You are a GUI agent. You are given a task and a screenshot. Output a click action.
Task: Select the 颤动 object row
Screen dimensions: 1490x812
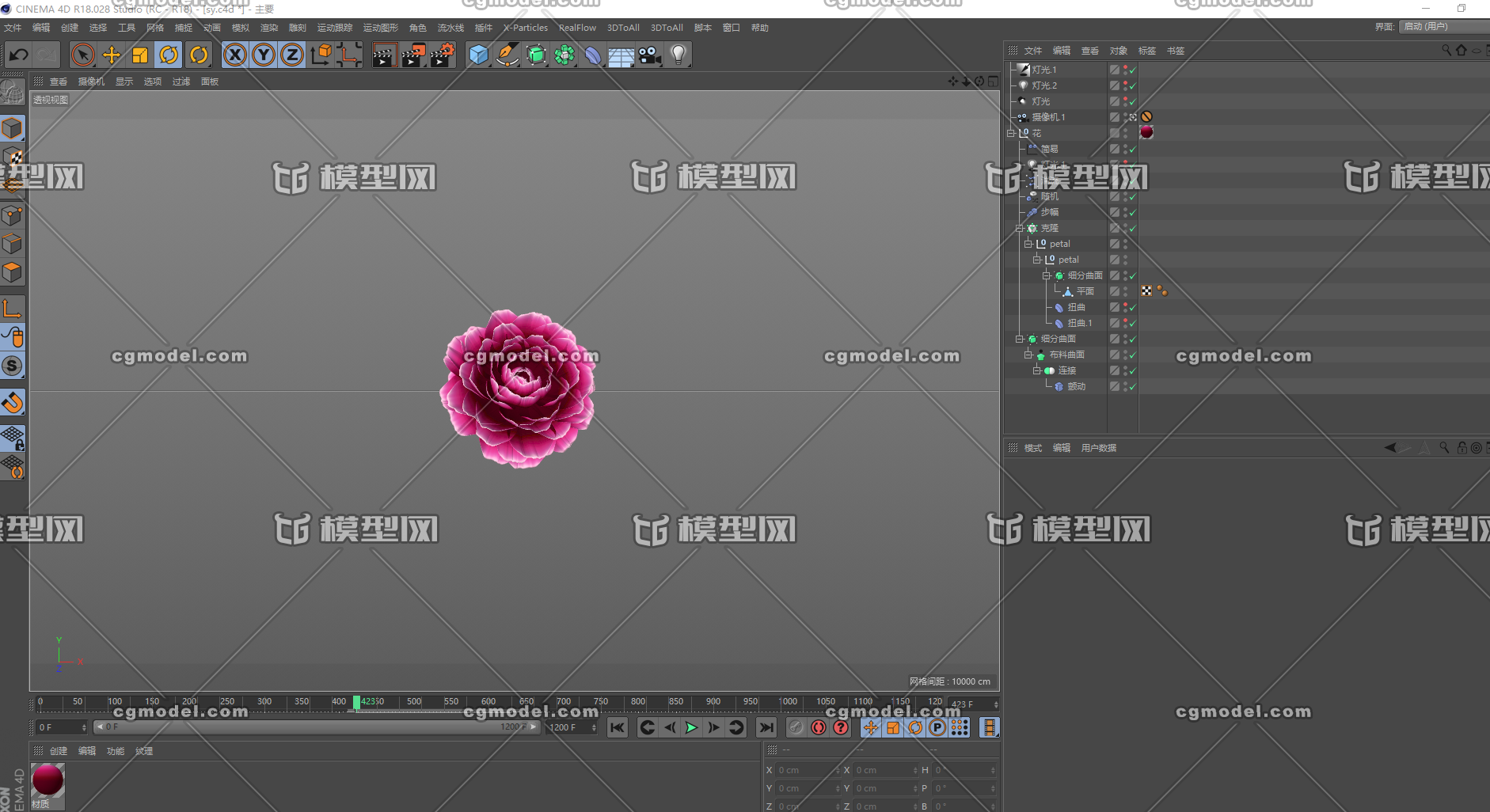coord(1076,386)
